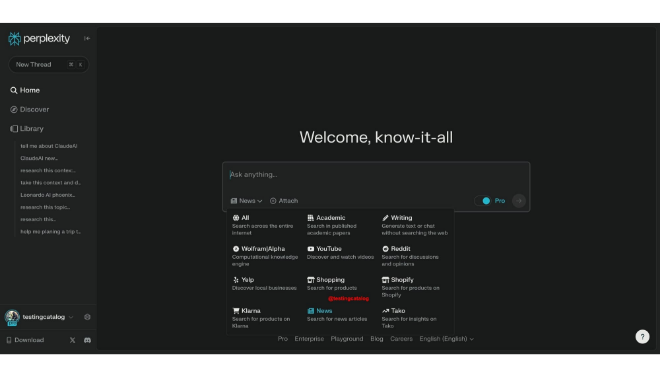The image size is (660, 377).
Task: Start a New Thread
Action: click(48, 64)
